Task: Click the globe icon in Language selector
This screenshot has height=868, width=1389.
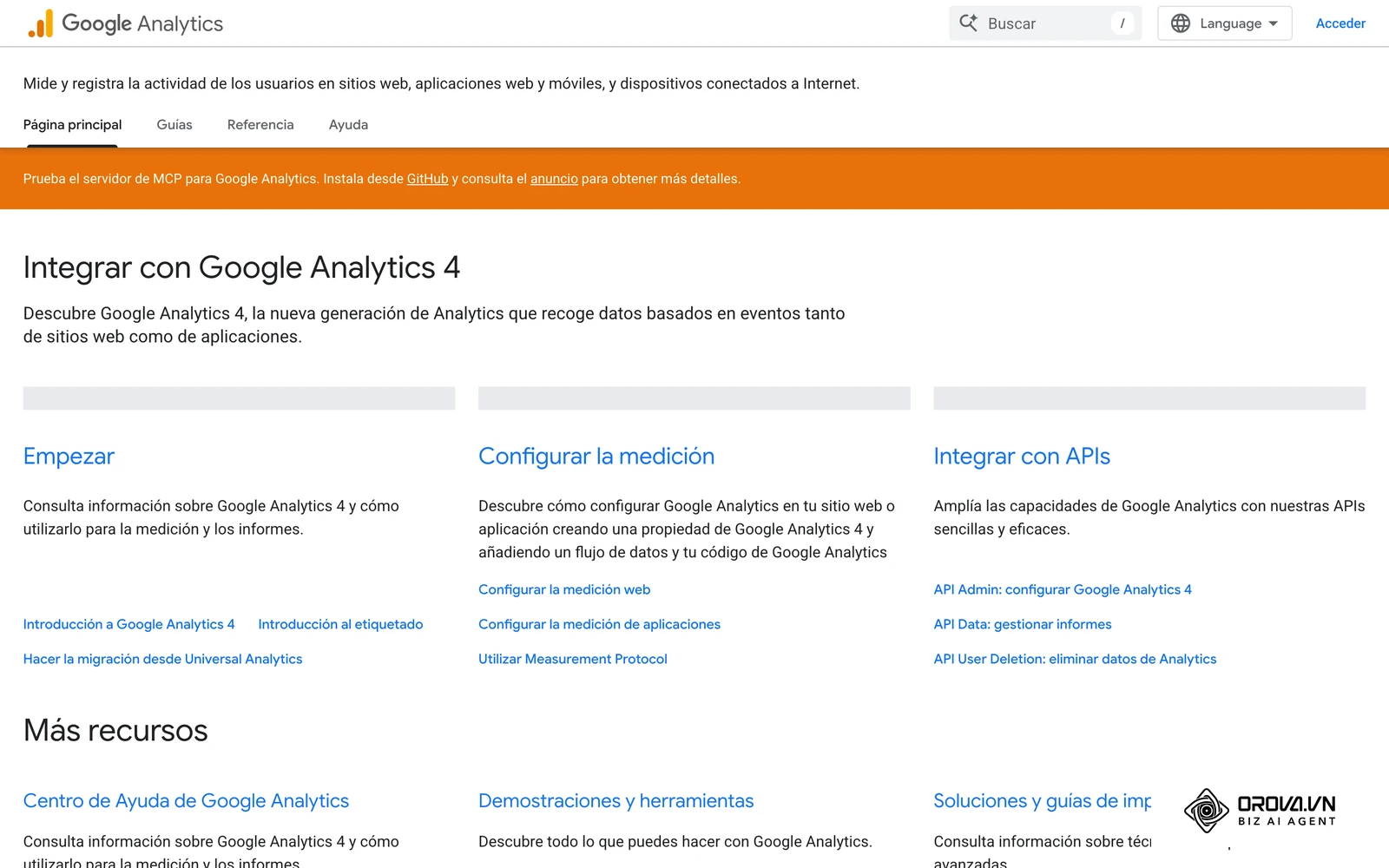Action: [1181, 23]
